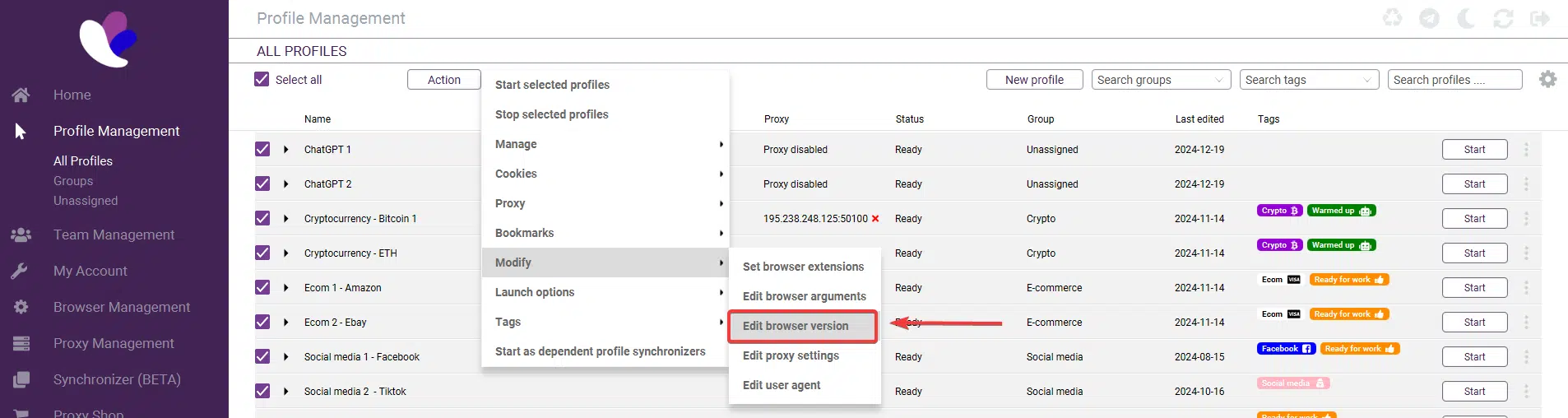Uncheck the Select all checkbox
Viewport: 1568px width, 418px height.
click(262, 80)
